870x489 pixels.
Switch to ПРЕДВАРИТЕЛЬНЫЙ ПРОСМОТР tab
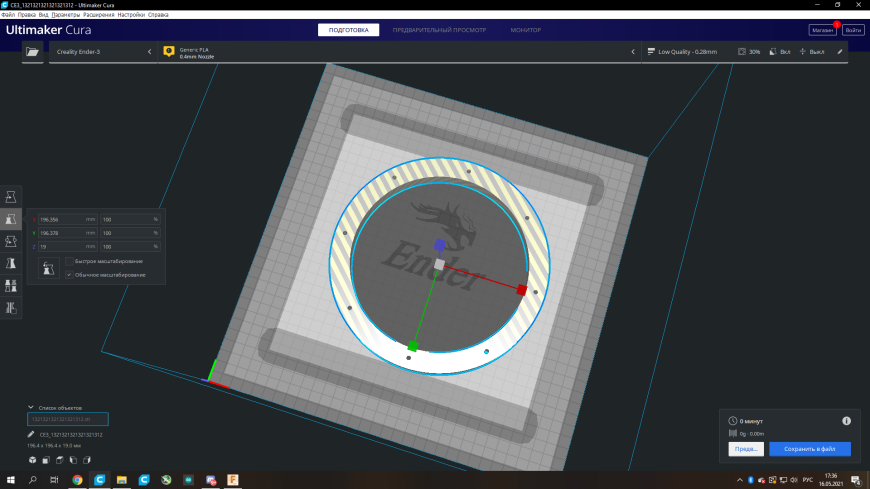click(x=439, y=30)
